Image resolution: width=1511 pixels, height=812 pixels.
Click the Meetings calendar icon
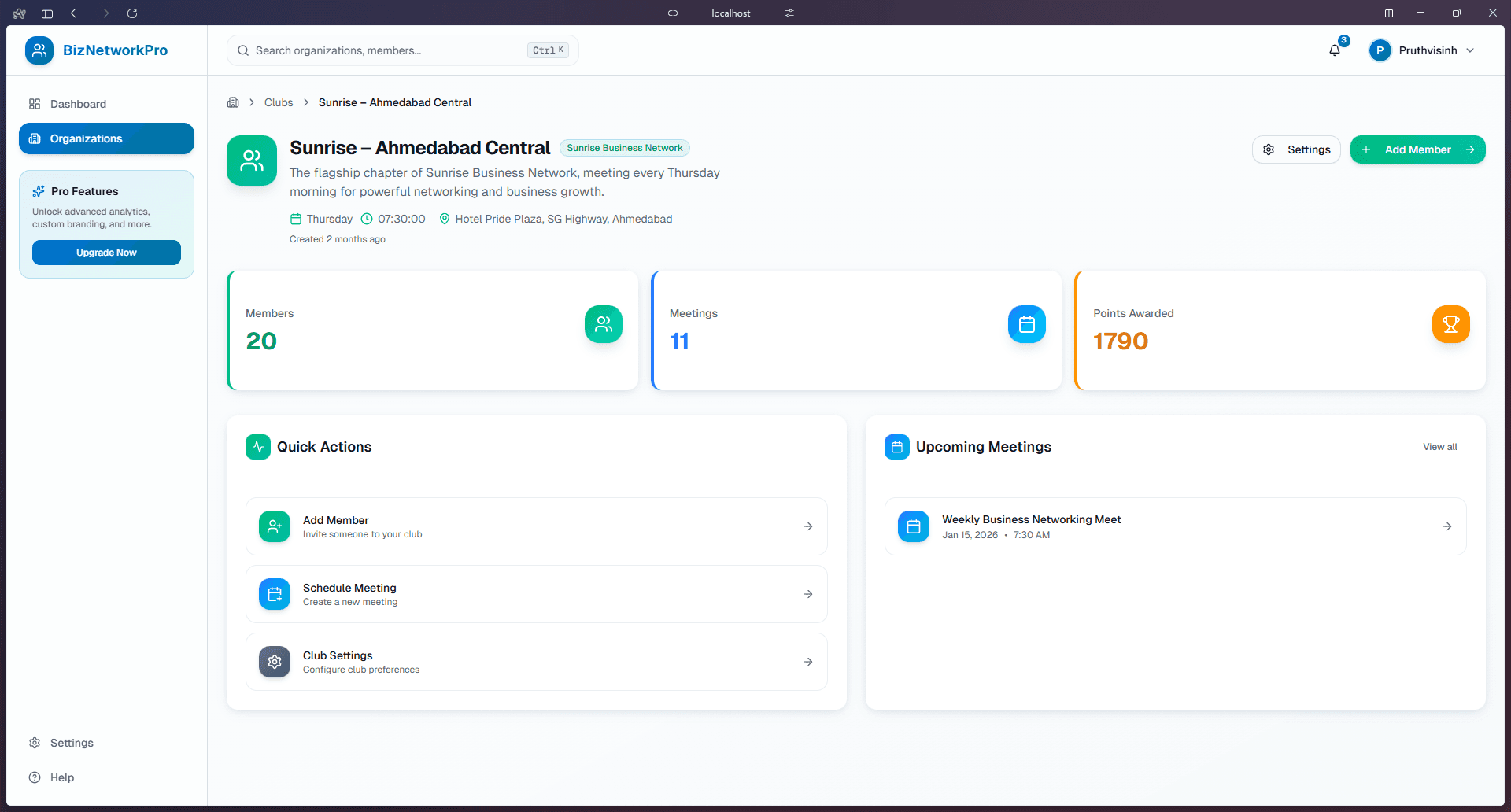tap(1026, 323)
